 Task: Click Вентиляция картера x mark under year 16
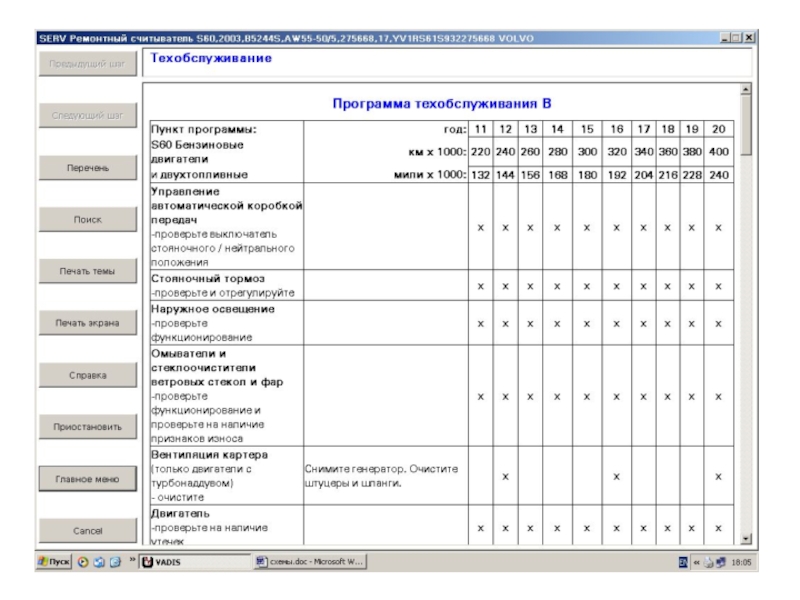(x=617, y=477)
